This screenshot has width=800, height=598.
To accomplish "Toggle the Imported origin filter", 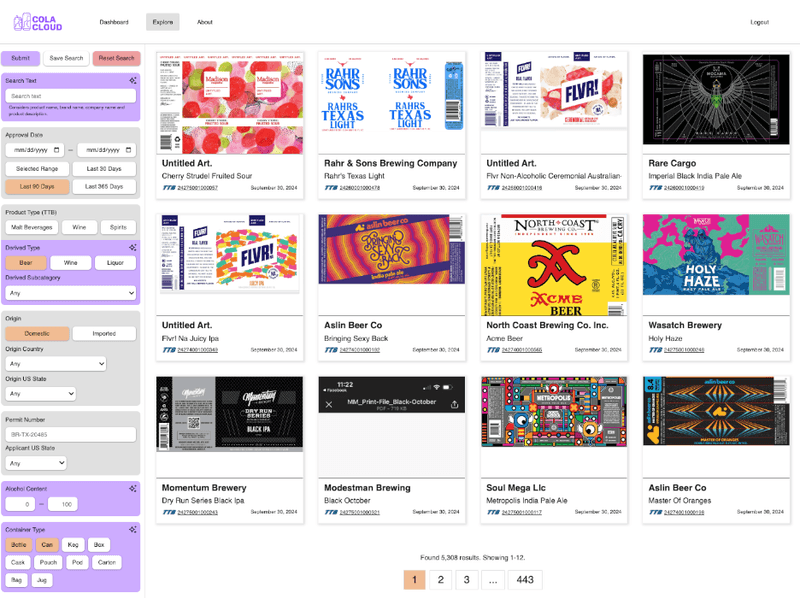I will [106, 332].
